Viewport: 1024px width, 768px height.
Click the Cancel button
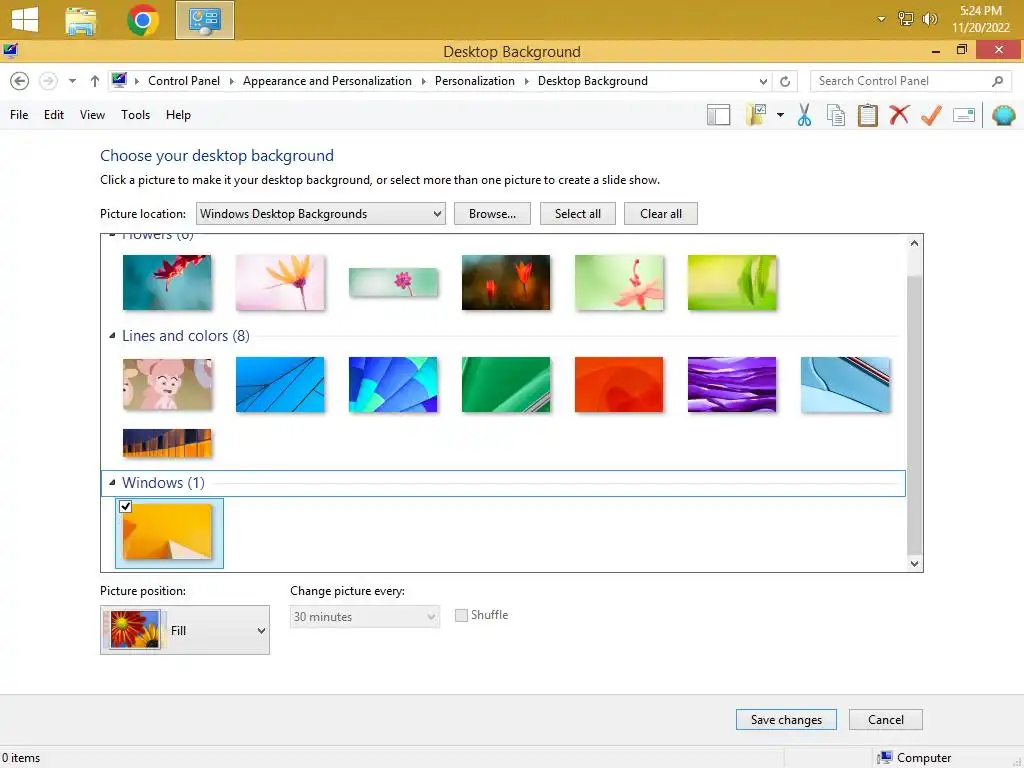pos(886,720)
